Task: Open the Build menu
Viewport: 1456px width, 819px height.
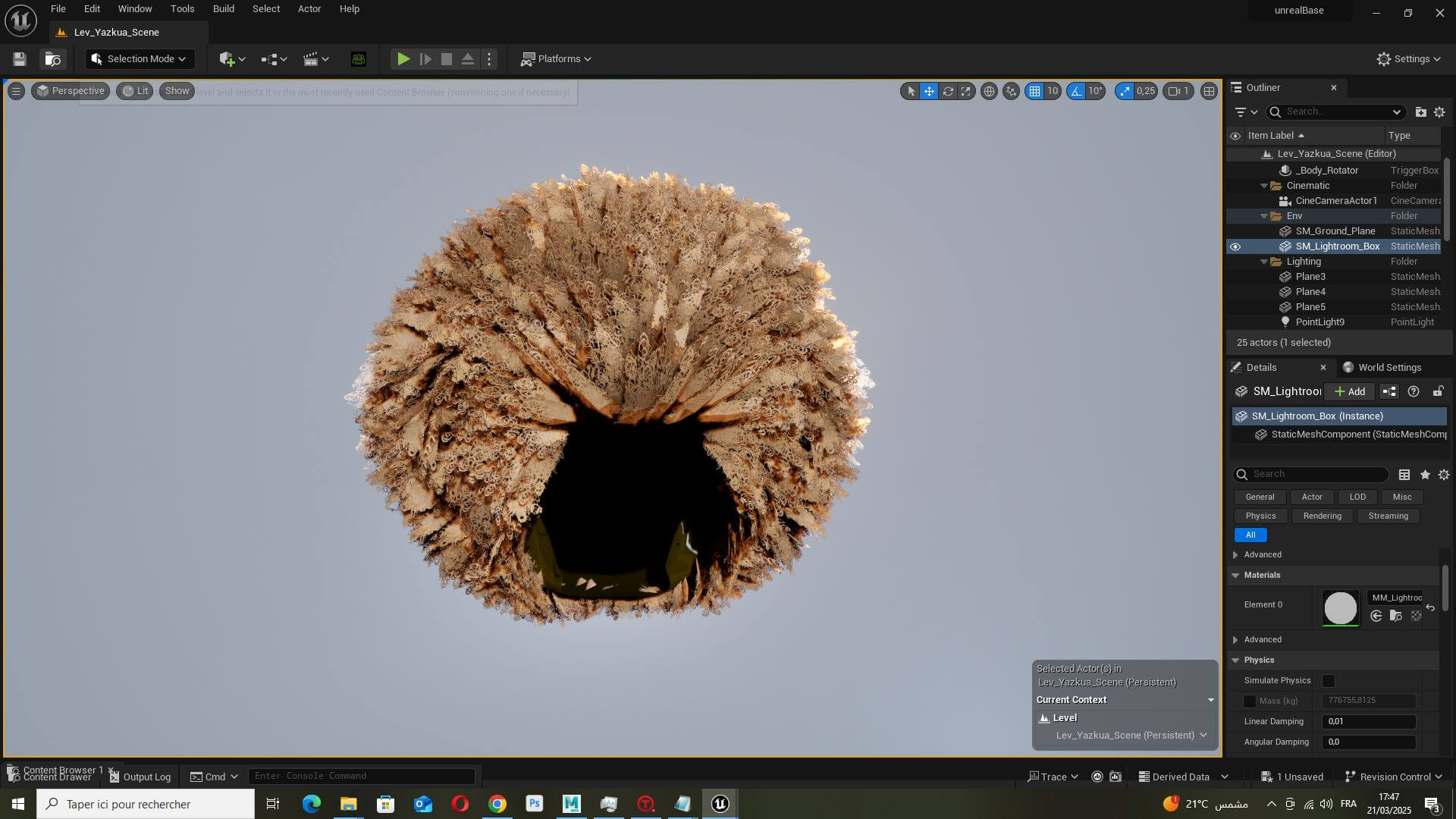Action: (x=223, y=9)
